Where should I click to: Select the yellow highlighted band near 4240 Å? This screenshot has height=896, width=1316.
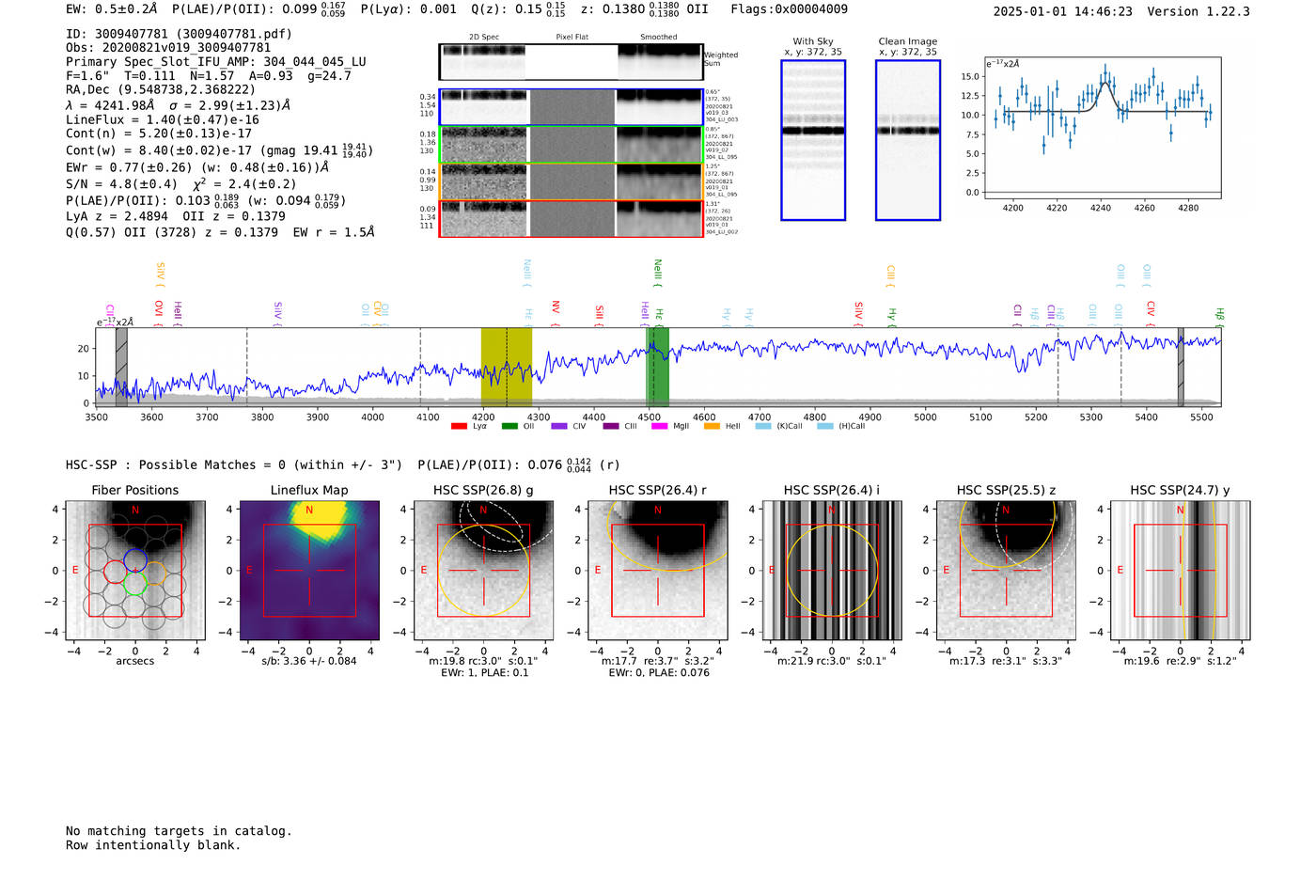click(x=507, y=368)
